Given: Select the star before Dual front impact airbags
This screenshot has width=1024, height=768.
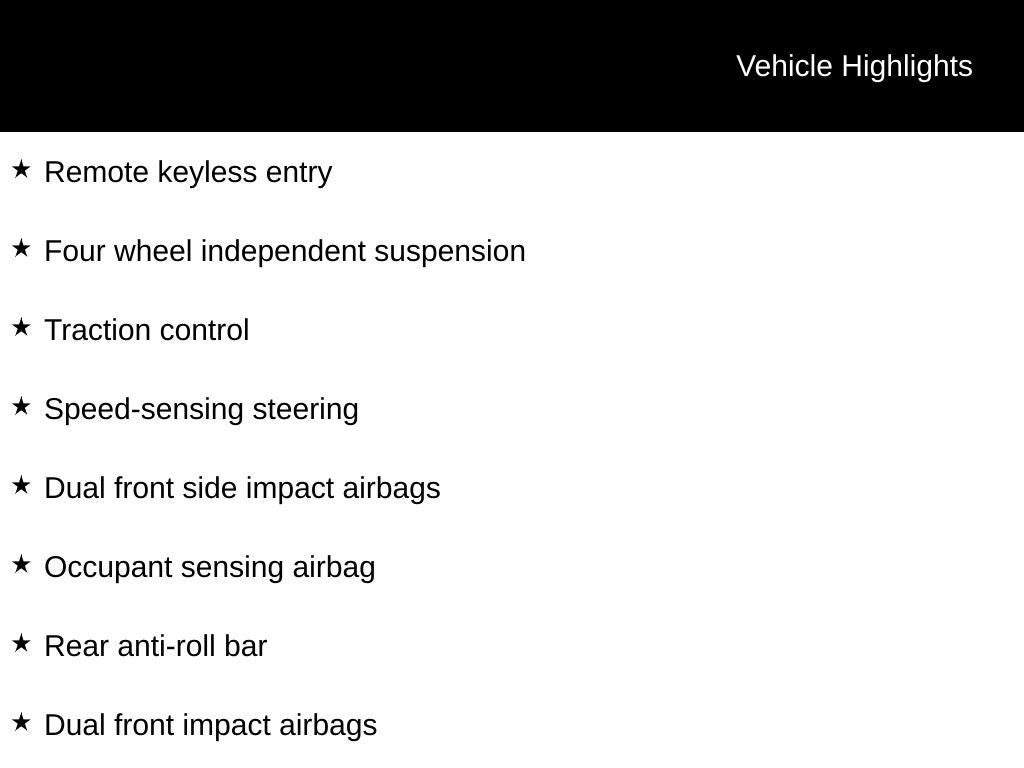Looking at the screenshot, I should click(21, 723).
